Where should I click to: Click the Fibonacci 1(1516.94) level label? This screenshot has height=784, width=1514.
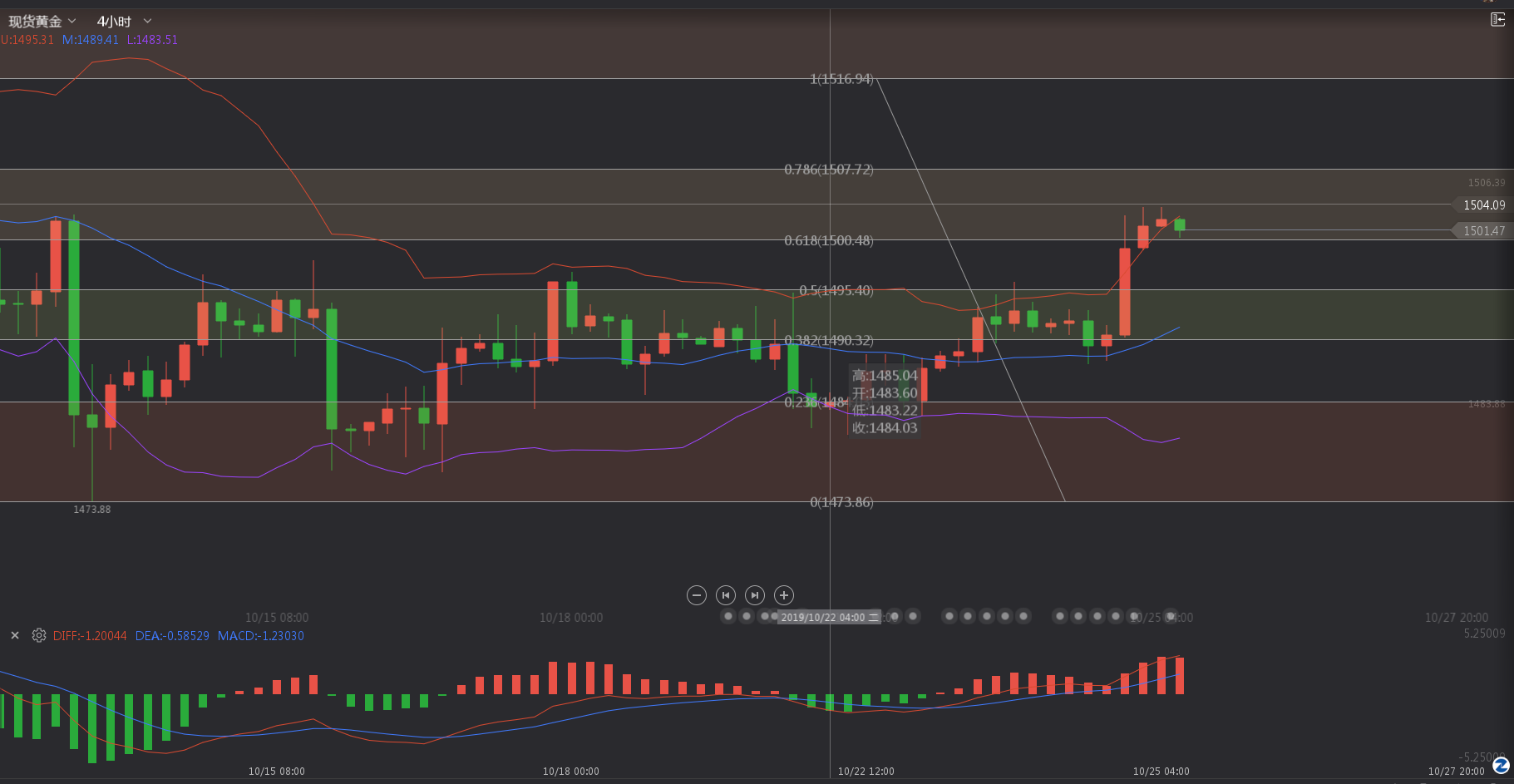[841, 79]
